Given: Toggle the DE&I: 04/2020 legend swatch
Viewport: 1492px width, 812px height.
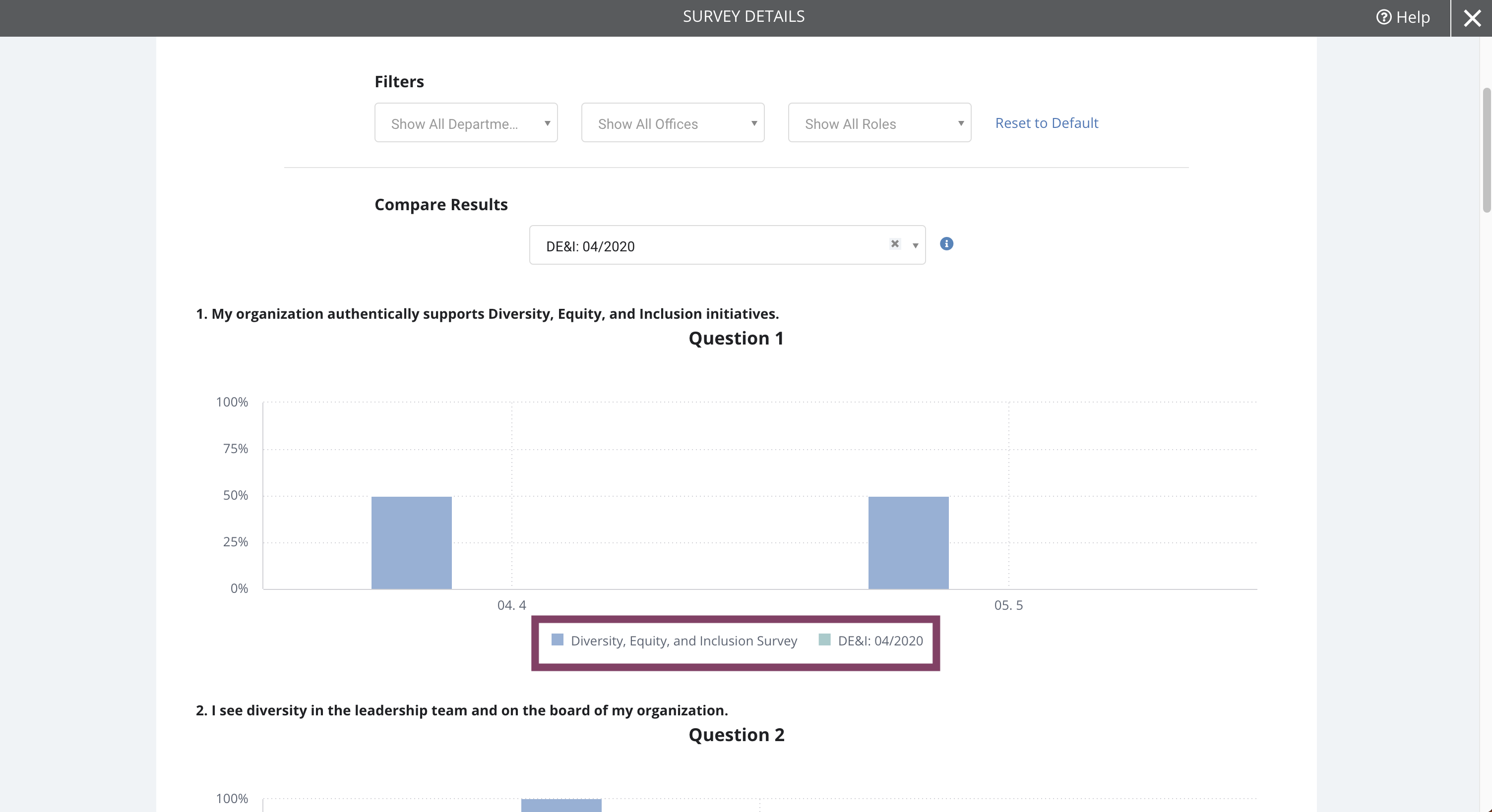Looking at the screenshot, I should tap(824, 639).
